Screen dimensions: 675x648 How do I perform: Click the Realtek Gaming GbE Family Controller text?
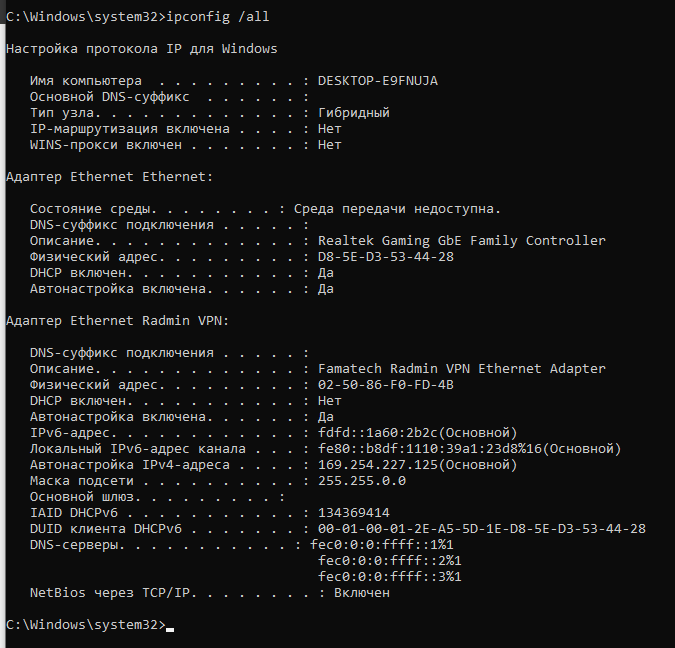(x=461, y=241)
